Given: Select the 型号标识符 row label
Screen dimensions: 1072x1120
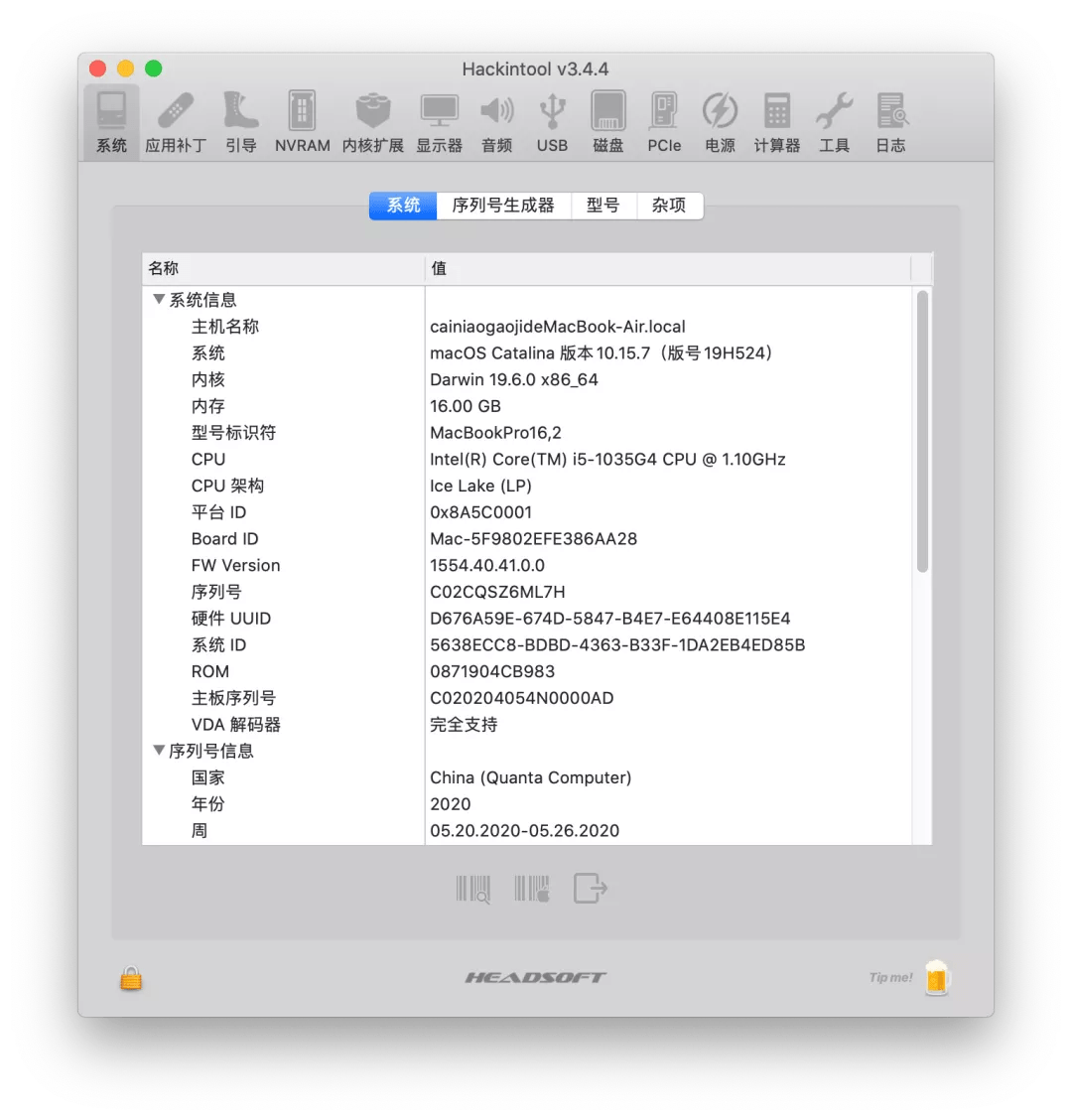Looking at the screenshot, I should (233, 432).
